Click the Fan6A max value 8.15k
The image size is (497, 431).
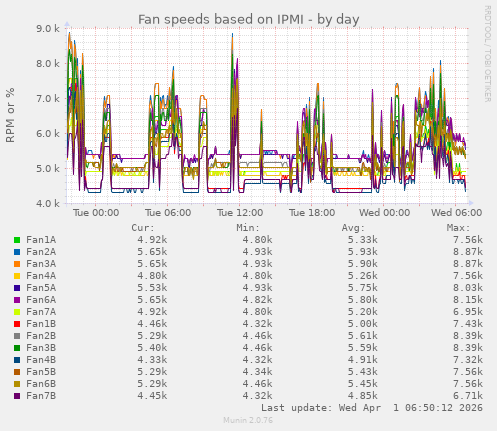click(468, 300)
